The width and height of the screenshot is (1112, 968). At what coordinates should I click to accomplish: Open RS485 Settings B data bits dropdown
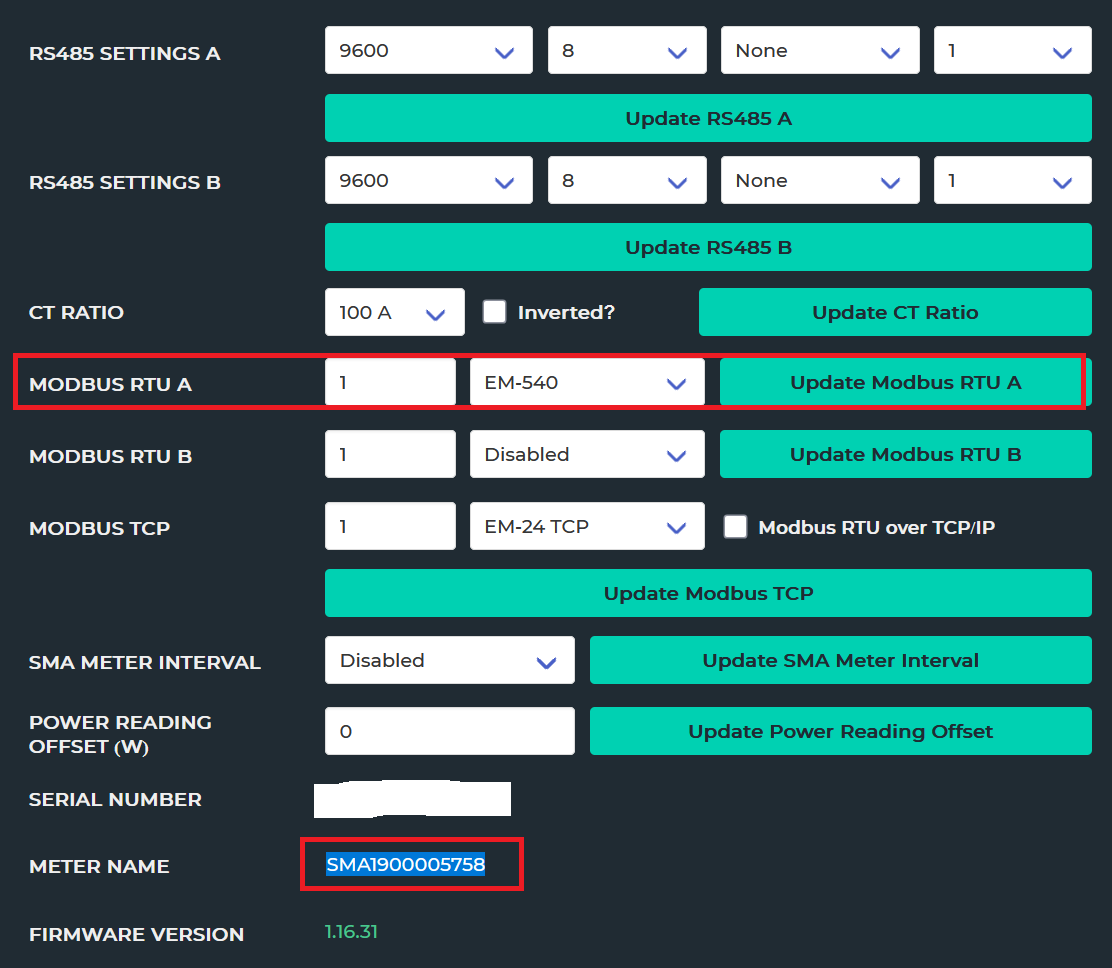tap(626, 181)
